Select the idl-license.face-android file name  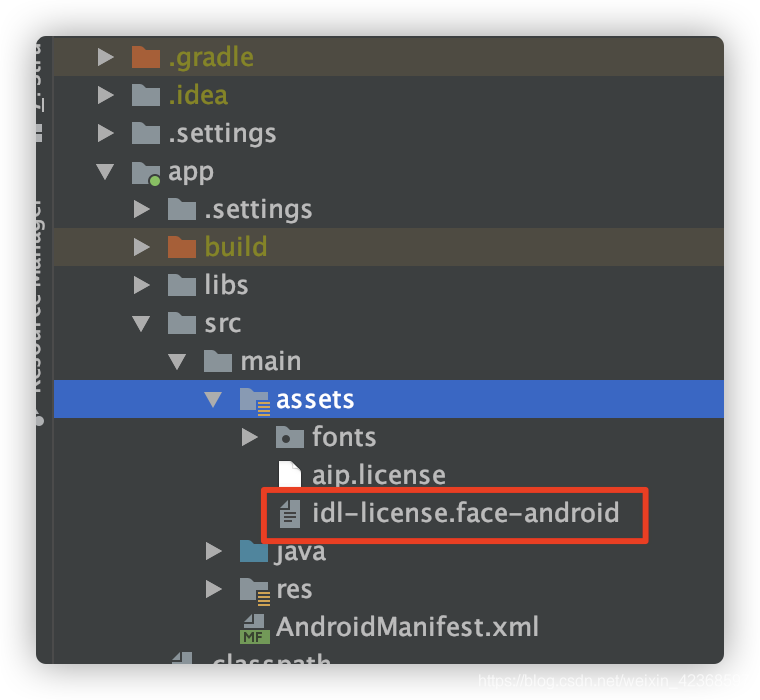466,513
